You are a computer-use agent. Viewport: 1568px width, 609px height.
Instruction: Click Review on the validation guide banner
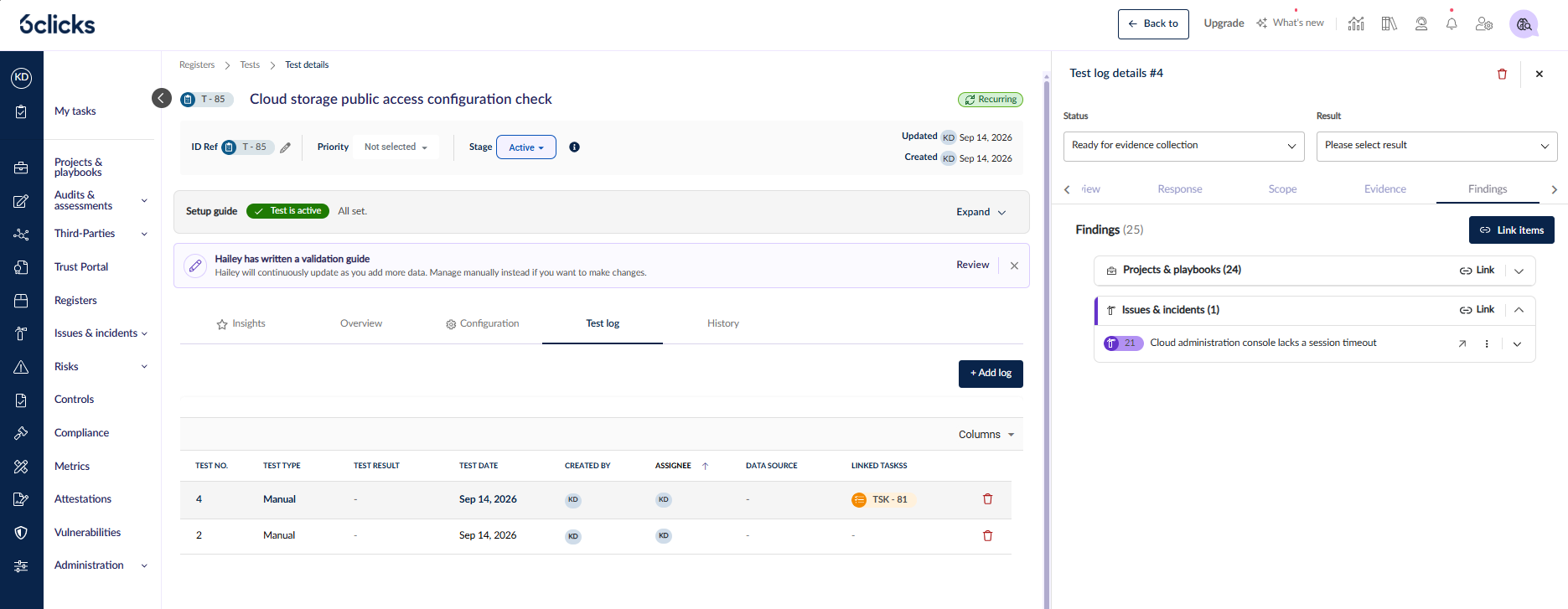973,265
